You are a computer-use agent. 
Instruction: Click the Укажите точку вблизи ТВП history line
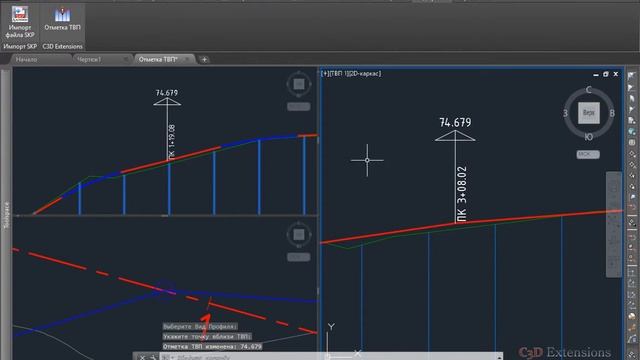207,337
